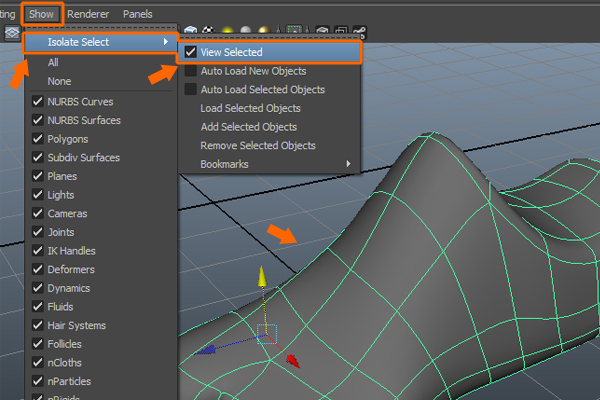The height and width of the screenshot is (400, 600).
Task: Choose Remove Selected Objects
Action: [257, 145]
